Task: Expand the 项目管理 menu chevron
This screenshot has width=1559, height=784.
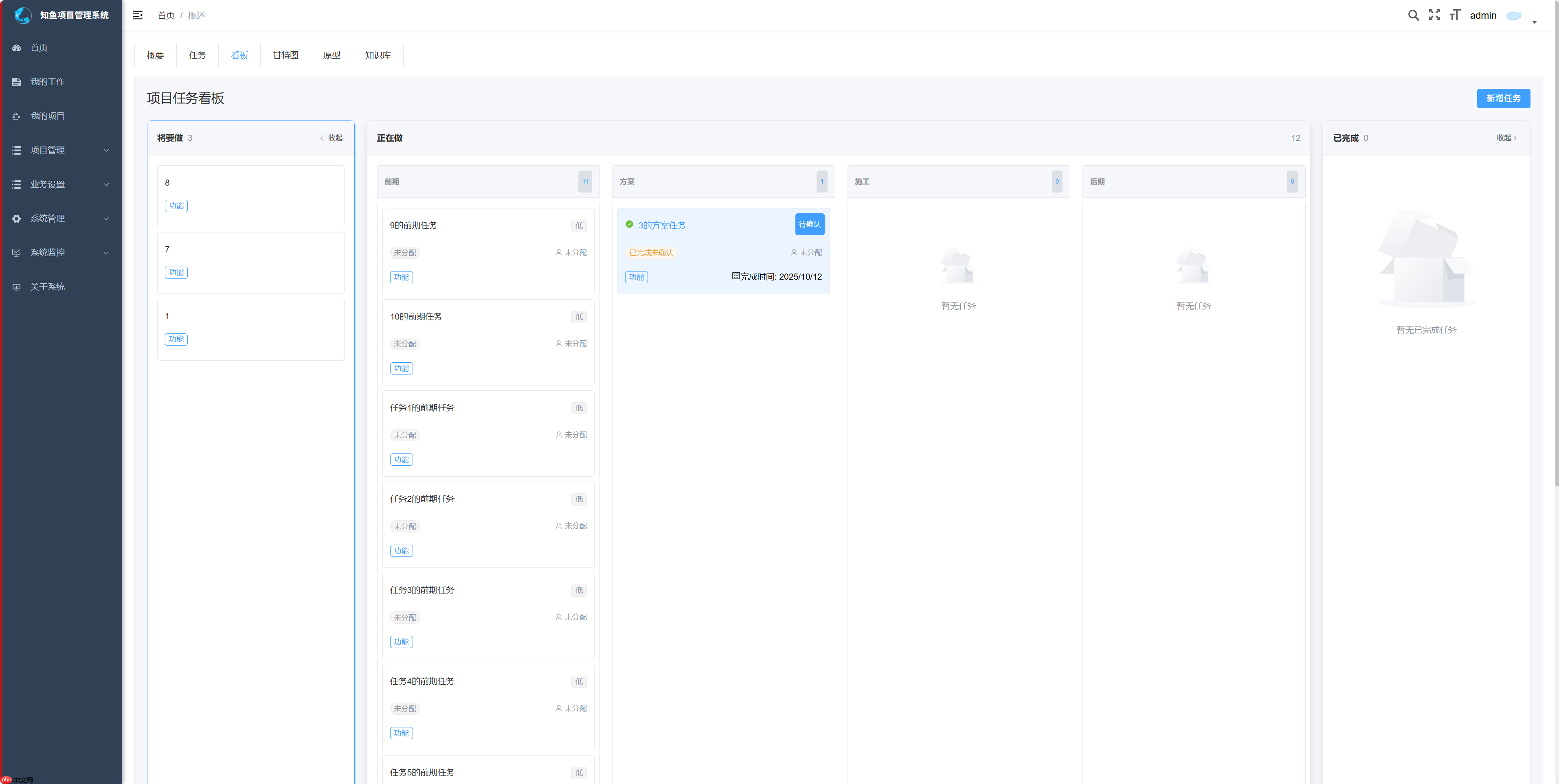Action: coord(107,150)
